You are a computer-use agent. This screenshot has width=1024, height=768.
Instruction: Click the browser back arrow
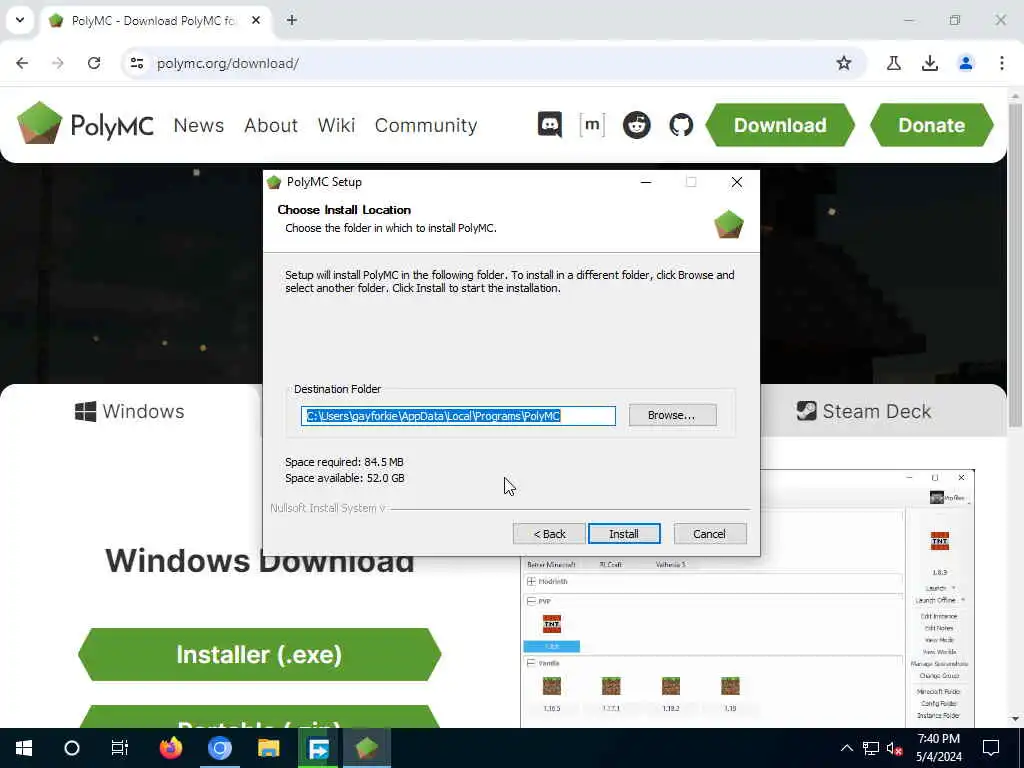[x=22, y=63]
